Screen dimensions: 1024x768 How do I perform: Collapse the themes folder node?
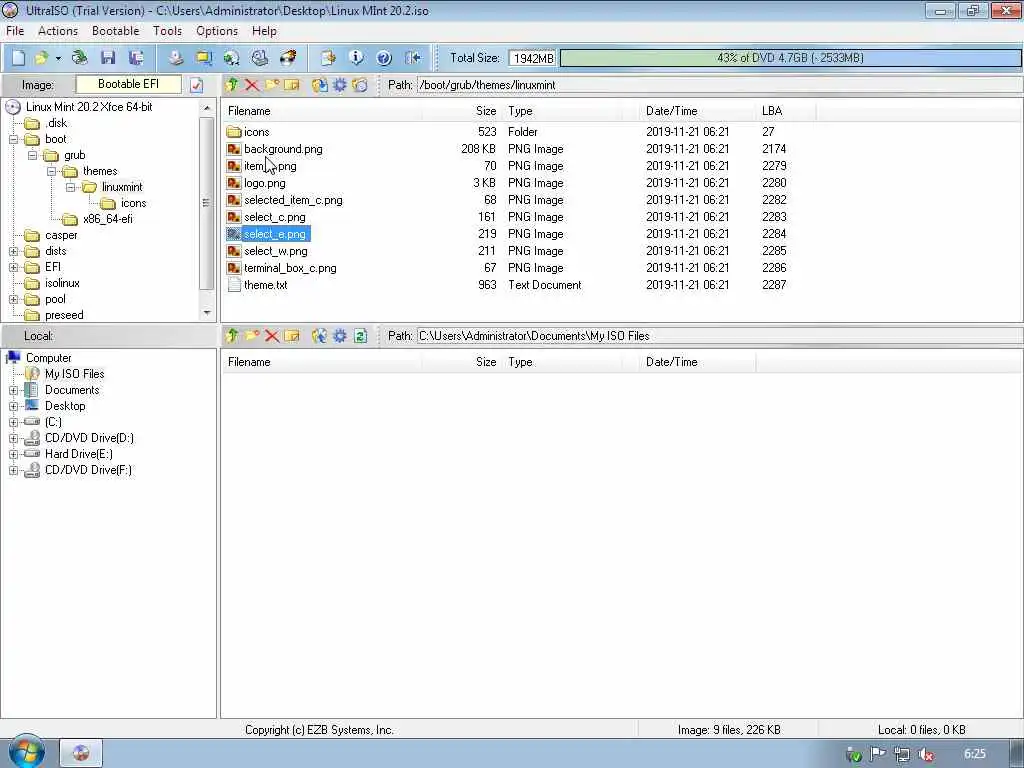tap(52, 171)
